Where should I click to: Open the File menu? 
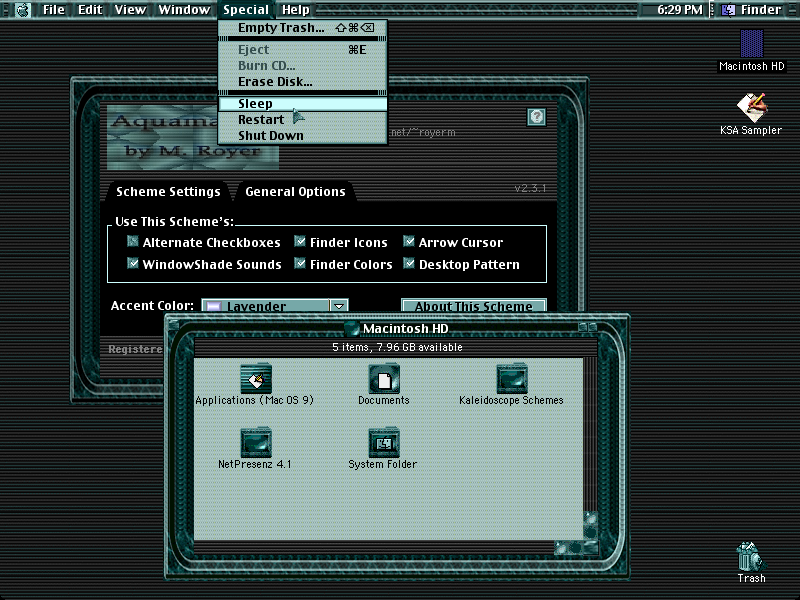tap(54, 10)
